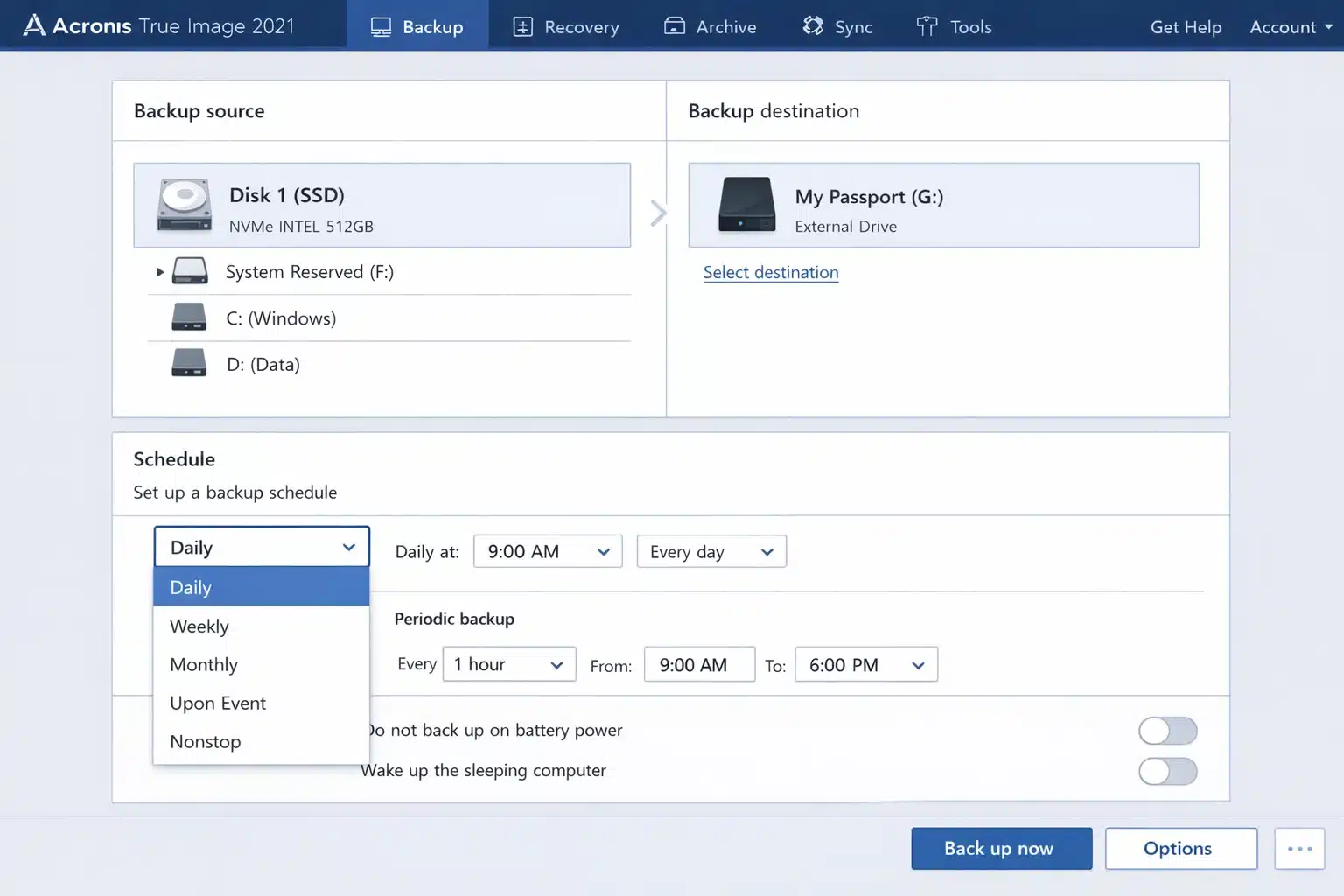This screenshot has width=1344, height=896.
Task: Expand the System Reserved (F:) partition
Action: (x=159, y=272)
